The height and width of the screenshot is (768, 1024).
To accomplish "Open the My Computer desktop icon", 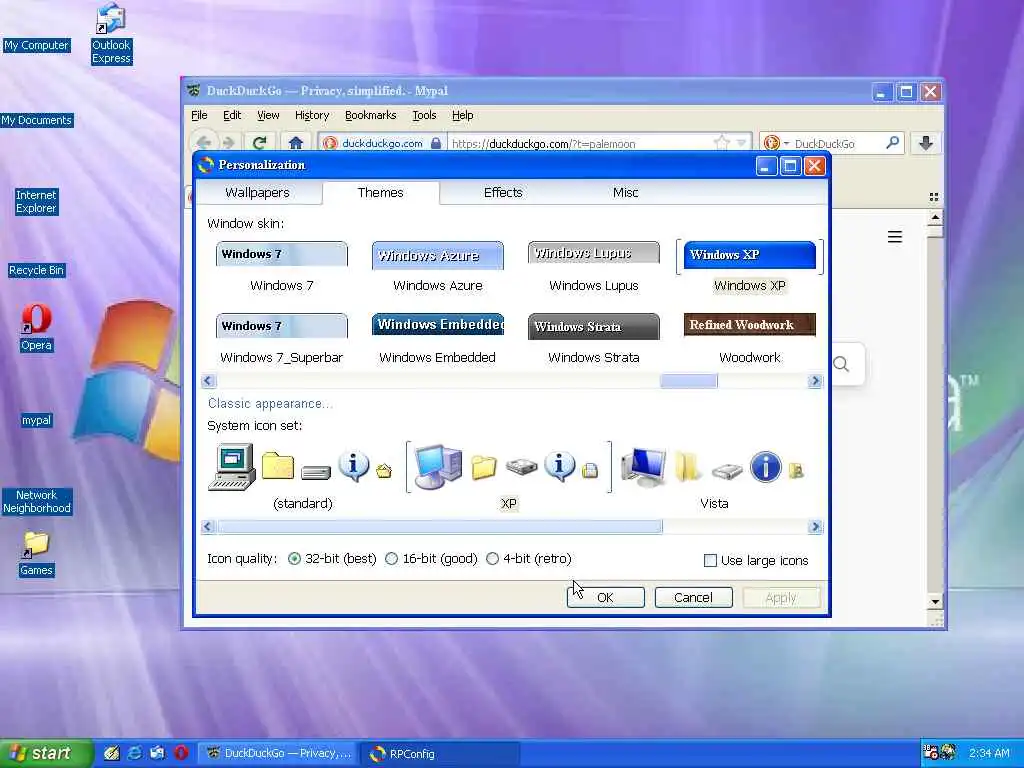I will point(37,45).
